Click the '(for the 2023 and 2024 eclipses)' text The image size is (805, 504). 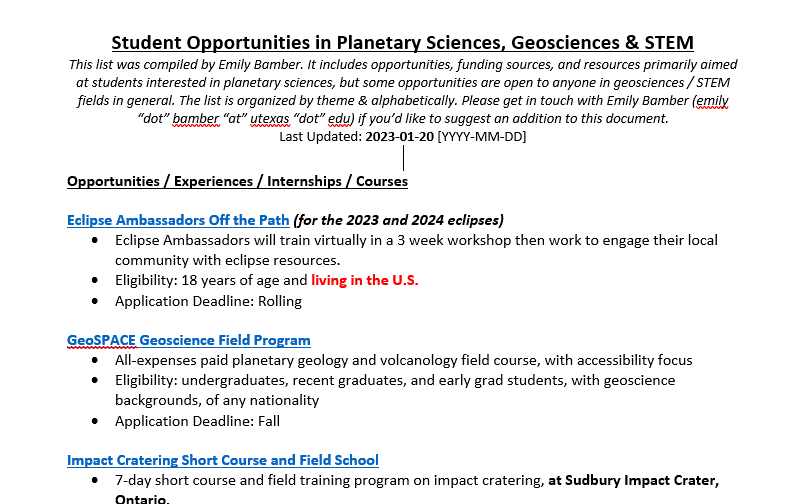[398, 220]
